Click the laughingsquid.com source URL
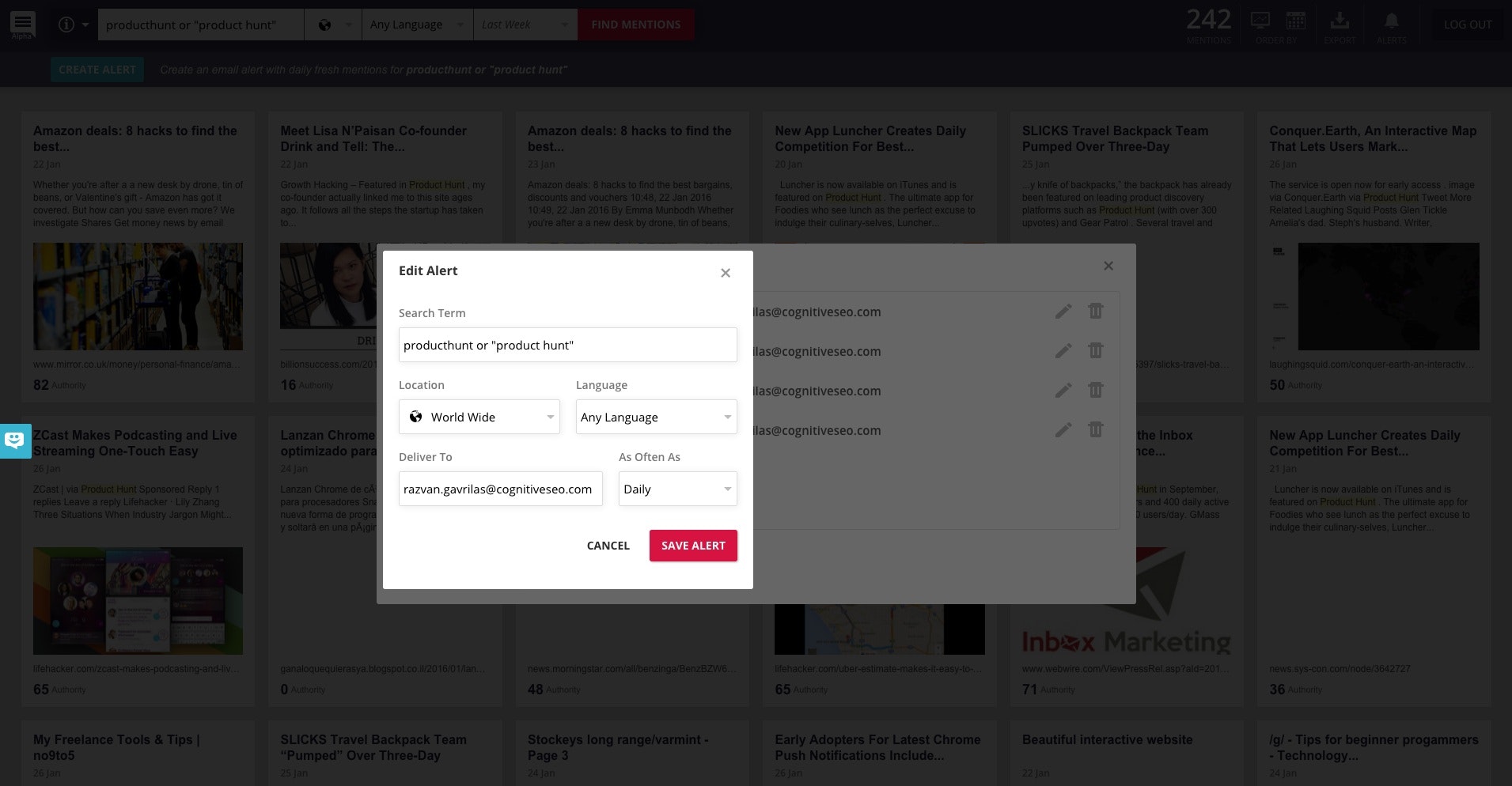 (1372, 365)
